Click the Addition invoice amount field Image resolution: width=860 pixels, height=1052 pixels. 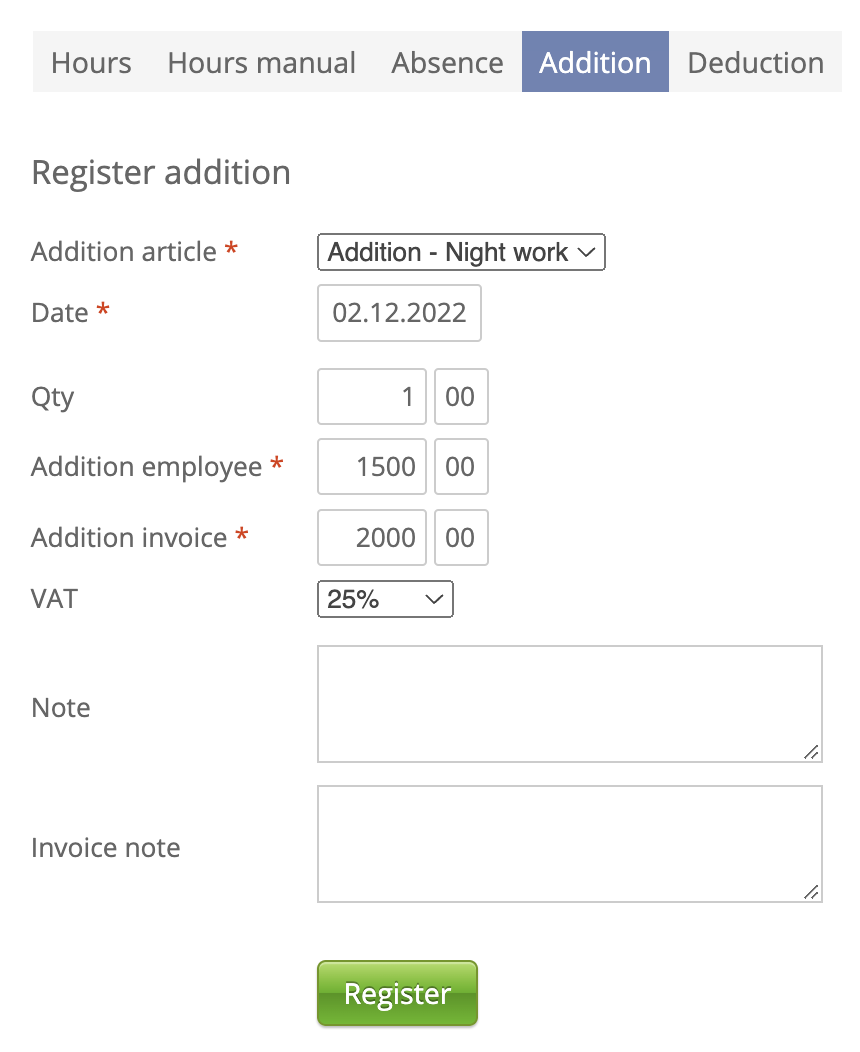(372, 538)
